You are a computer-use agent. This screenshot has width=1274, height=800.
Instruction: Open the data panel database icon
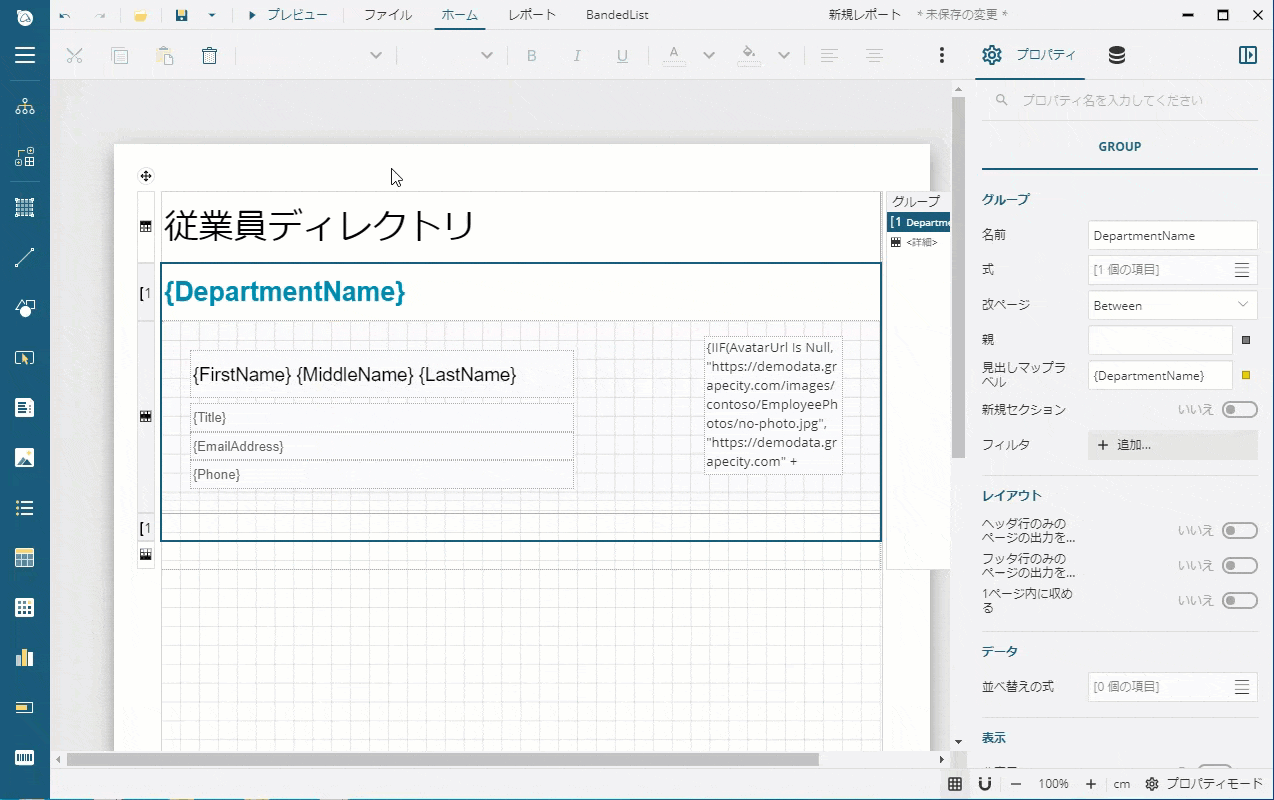(1117, 56)
